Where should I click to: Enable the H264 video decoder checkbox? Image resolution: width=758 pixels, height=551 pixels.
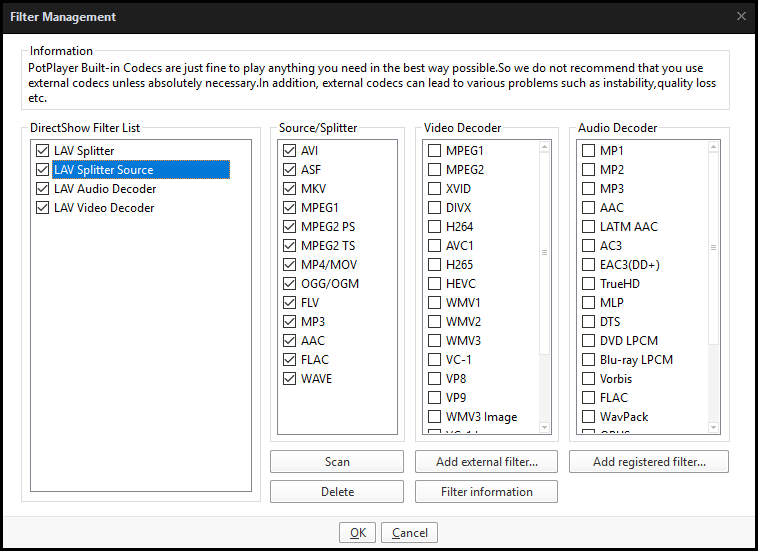(x=435, y=227)
